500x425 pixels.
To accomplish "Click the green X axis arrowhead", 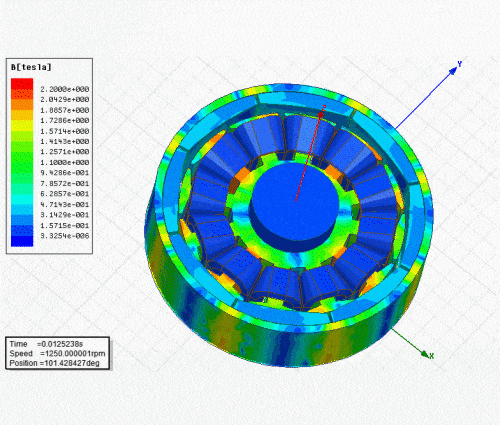I will [424, 354].
